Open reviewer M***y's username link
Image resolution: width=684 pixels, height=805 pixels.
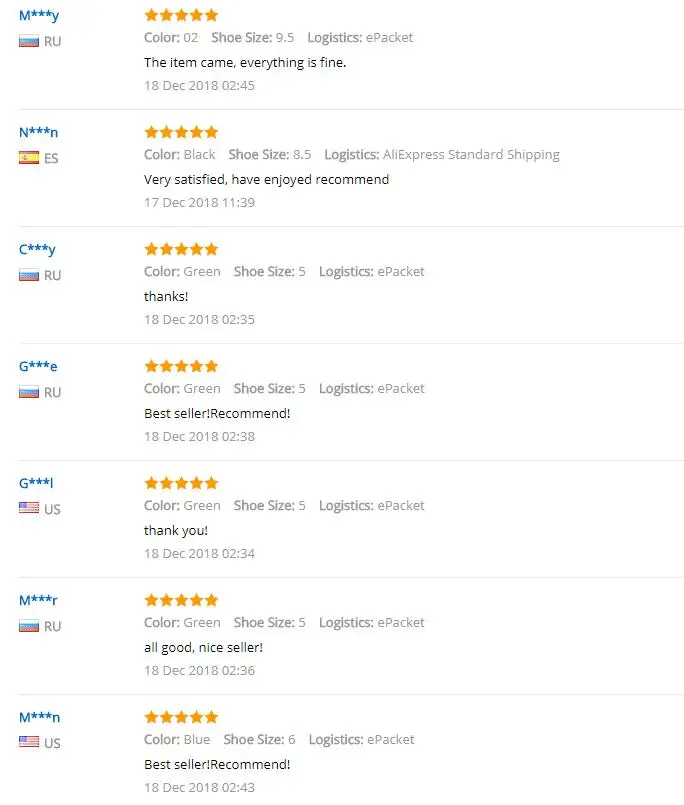[x=39, y=16]
